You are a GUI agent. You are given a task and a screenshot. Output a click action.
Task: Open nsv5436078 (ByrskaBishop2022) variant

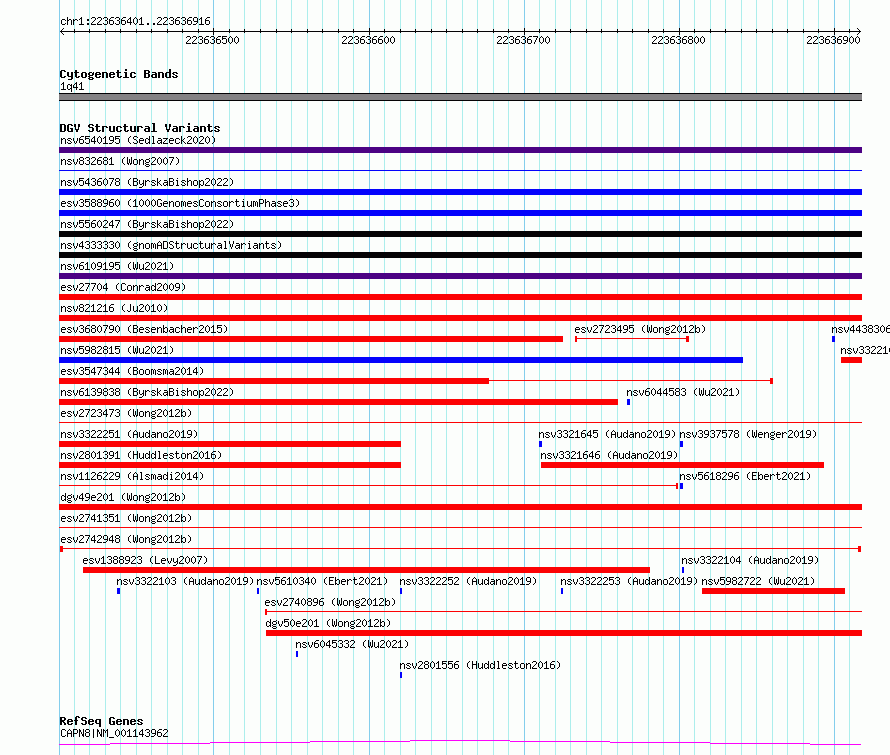tap(147, 182)
